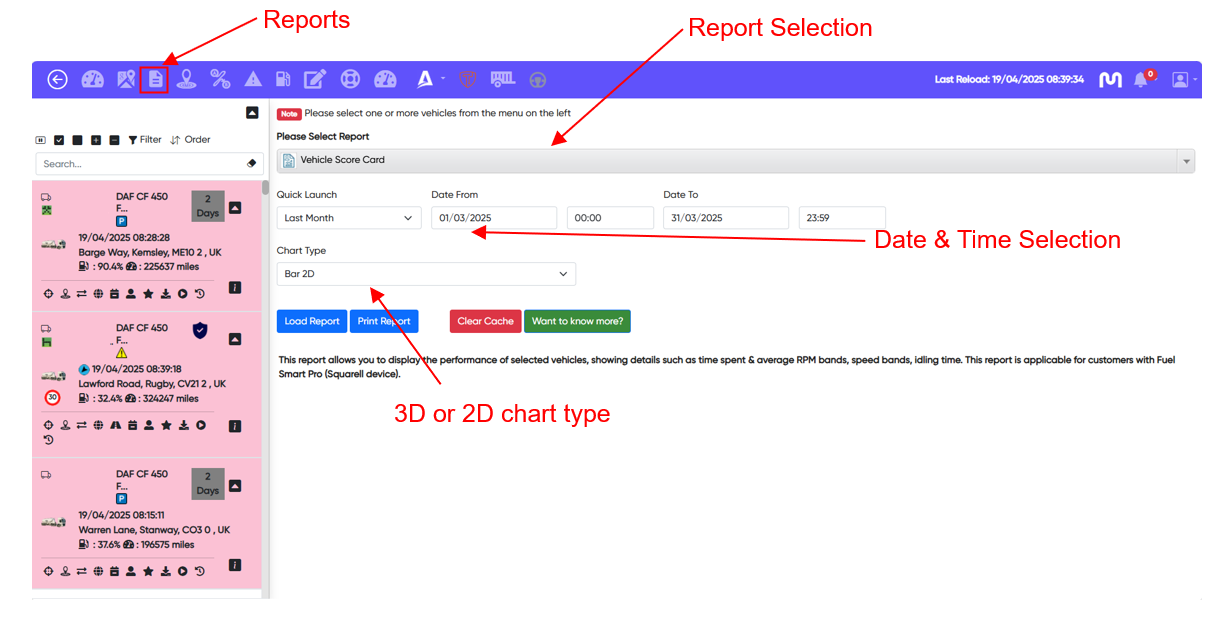The width and height of the screenshot is (1211, 629).
Task: Toggle the select-all checkbox above the vehicle list
Action: (x=57, y=139)
